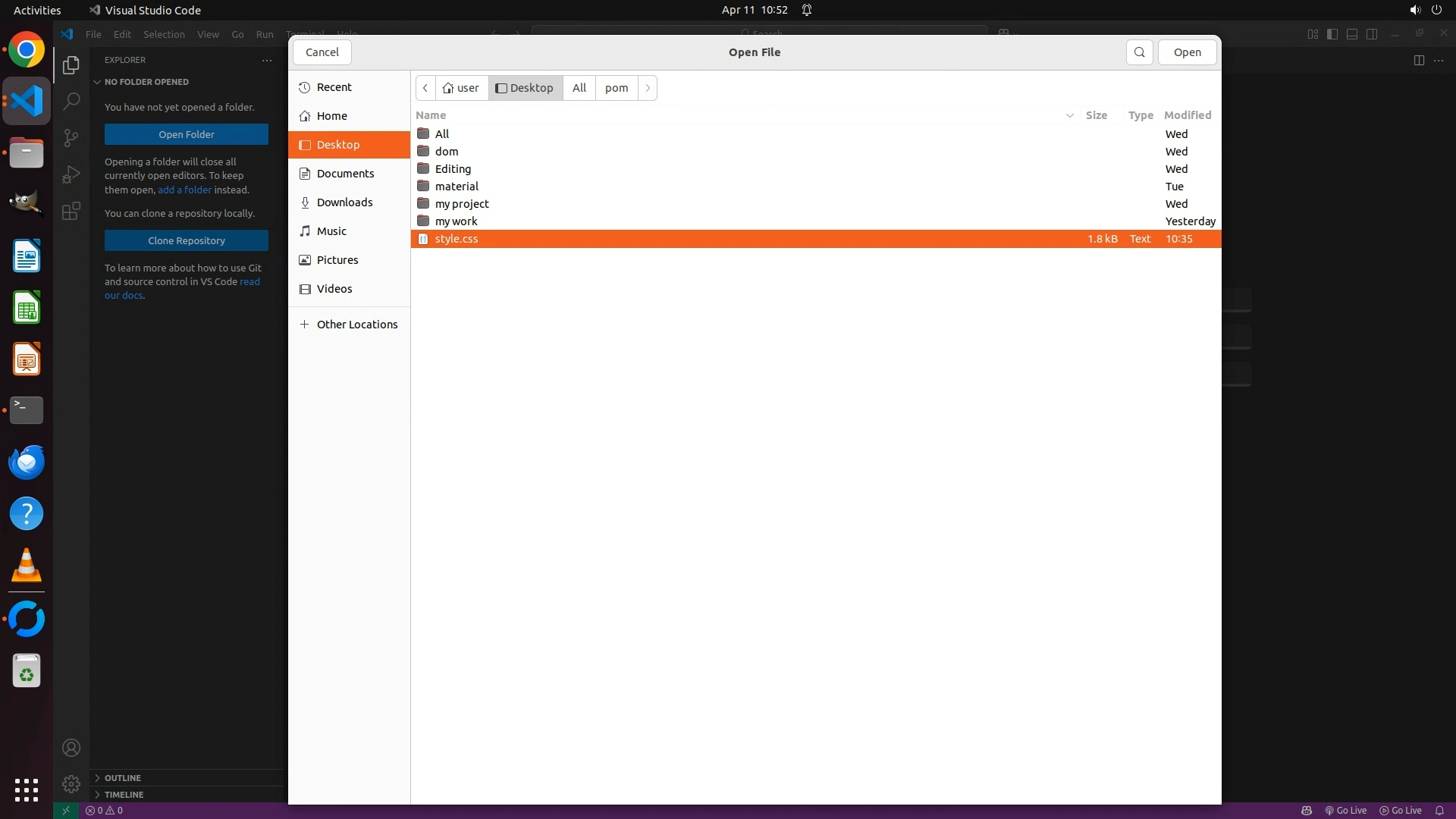Open the VS Code Source Control view

click(x=71, y=137)
